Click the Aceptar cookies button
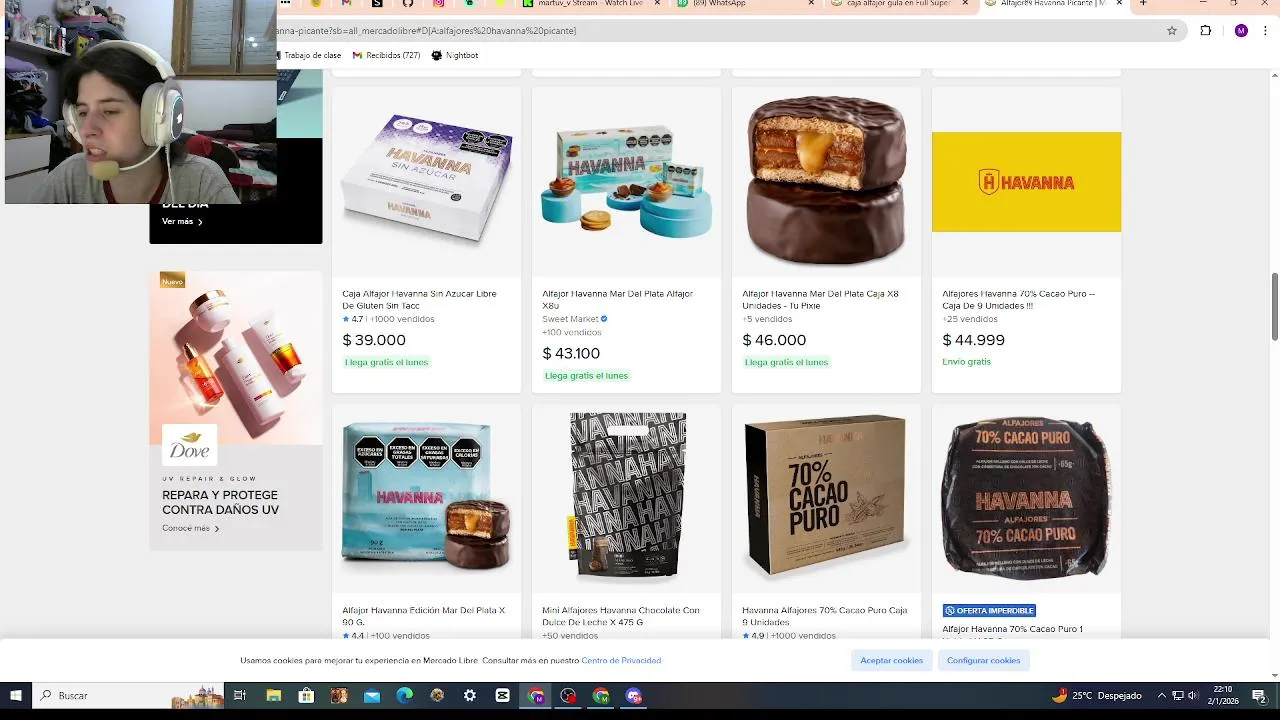This screenshot has width=1280, height=720. (892, 661)
